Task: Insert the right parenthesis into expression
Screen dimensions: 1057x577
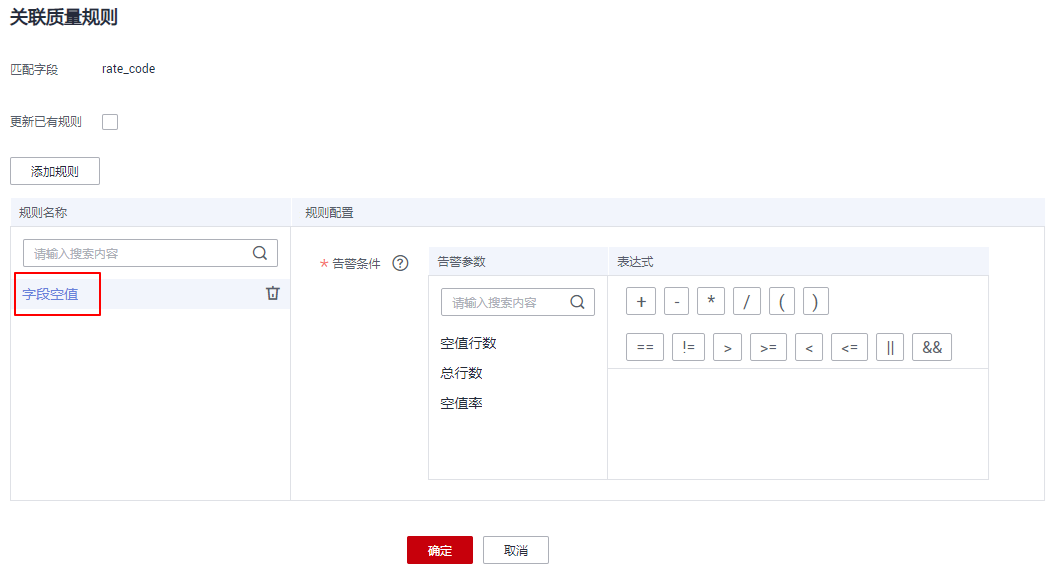Action: pos(816,301)
